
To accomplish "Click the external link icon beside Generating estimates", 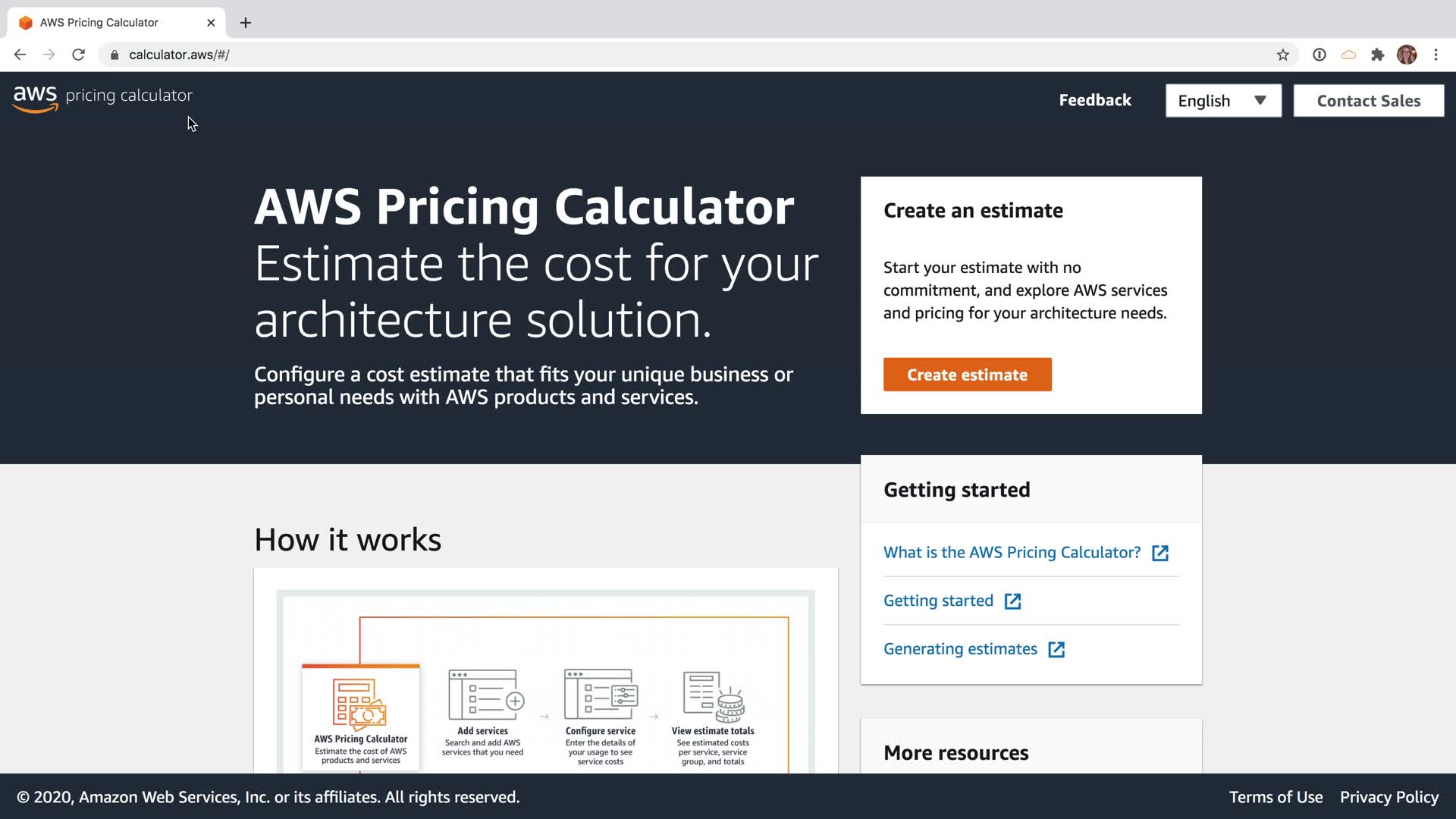I will pos(1056,649).
